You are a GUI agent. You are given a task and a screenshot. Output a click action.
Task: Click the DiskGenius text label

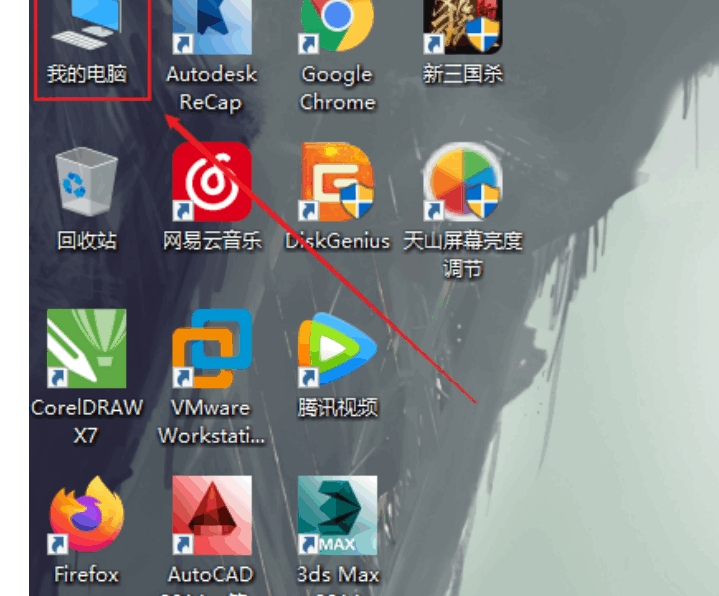coord(337,241)
